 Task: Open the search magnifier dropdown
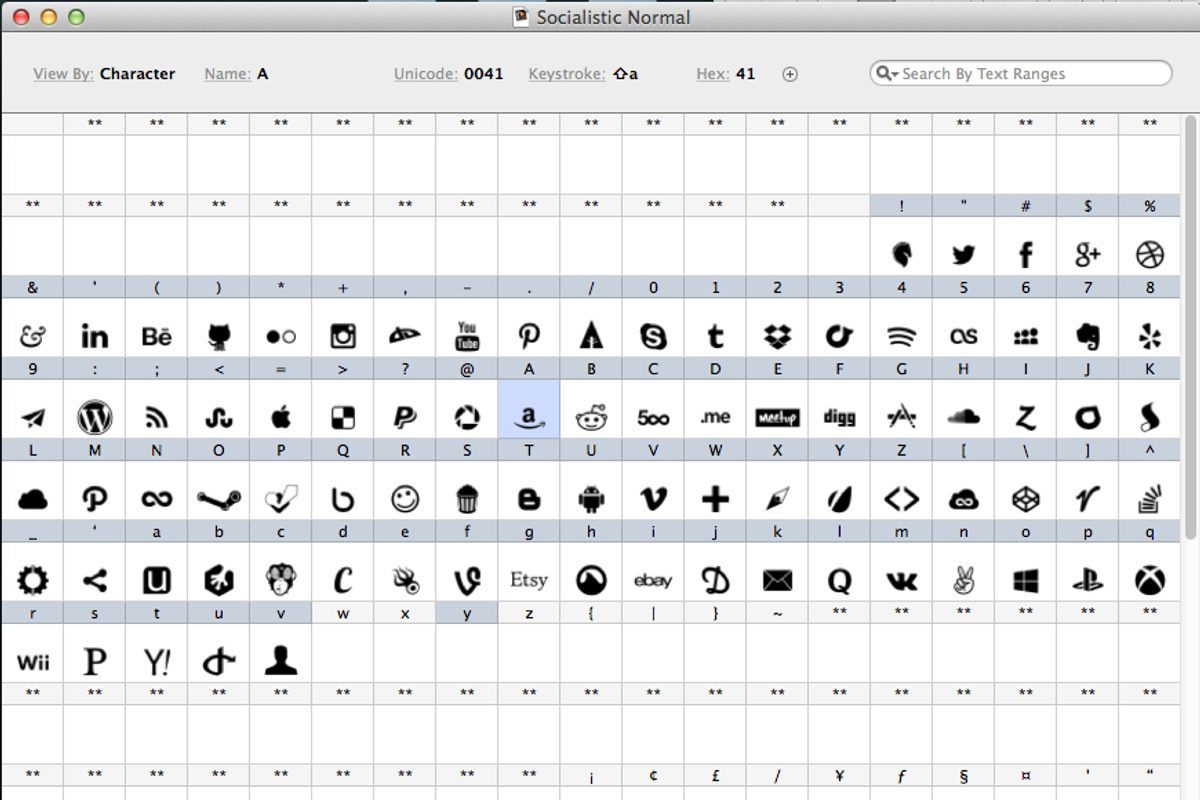pos(886,73)
